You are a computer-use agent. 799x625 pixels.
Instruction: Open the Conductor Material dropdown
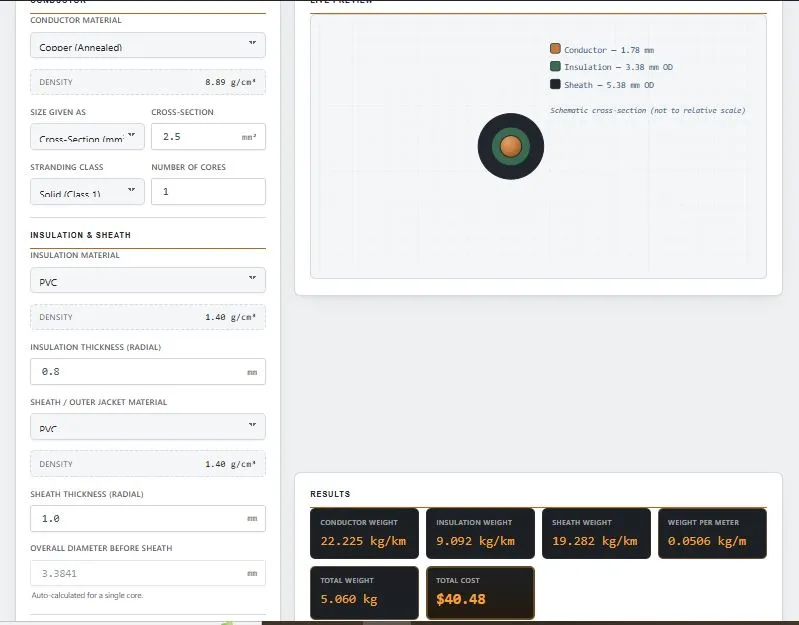pos(148,45)
